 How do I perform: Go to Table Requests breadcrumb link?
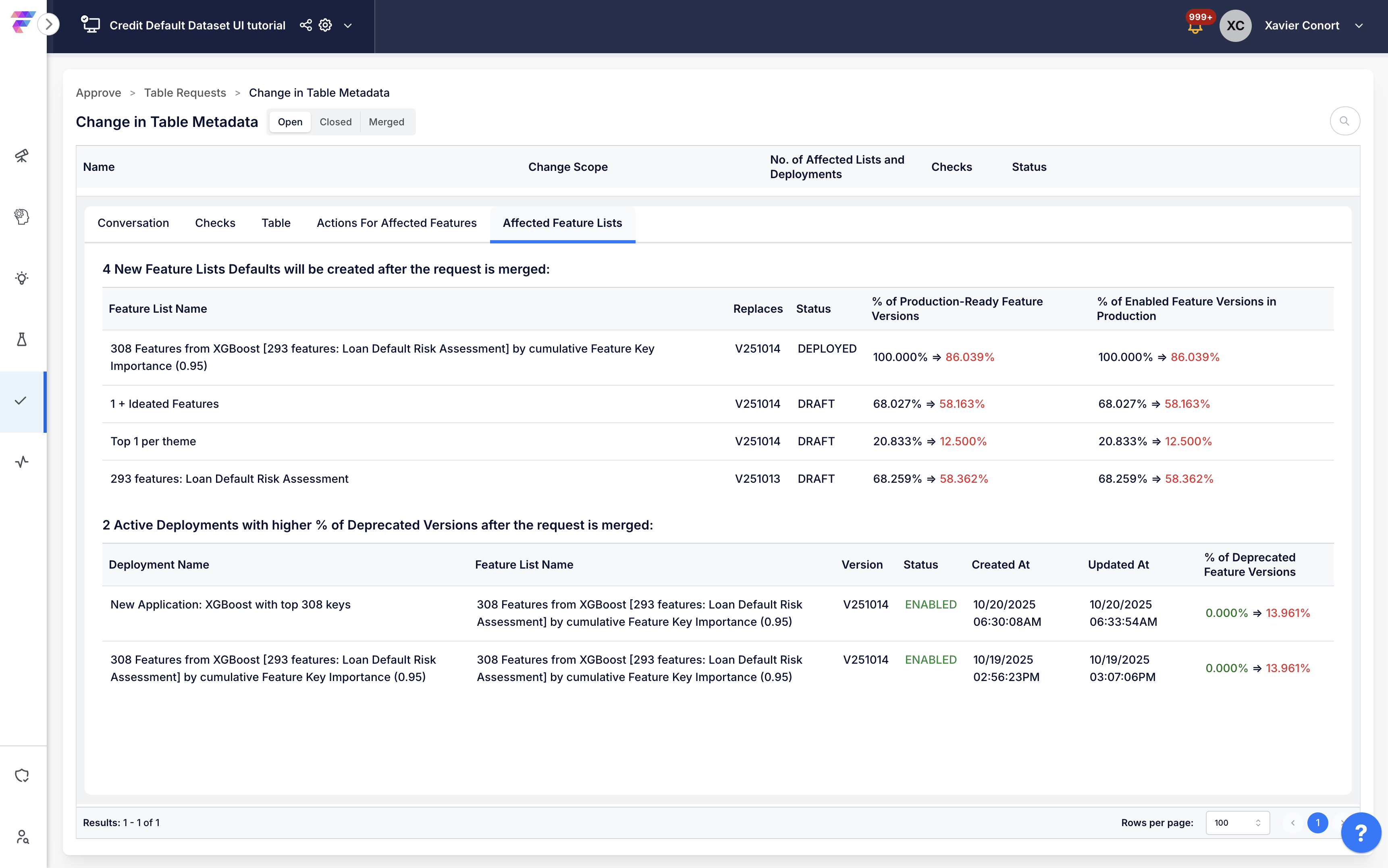[x=185, y=92]
